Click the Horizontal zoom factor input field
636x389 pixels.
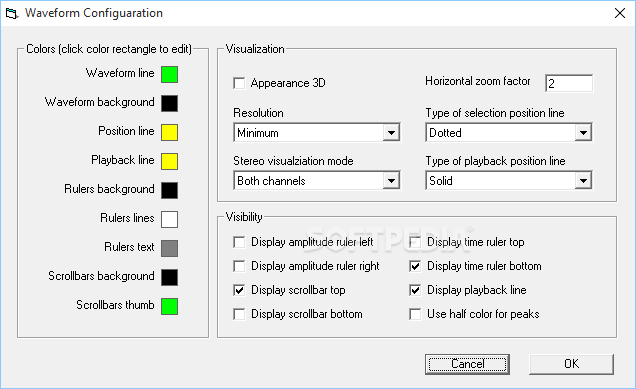click(x=569, y=83)
